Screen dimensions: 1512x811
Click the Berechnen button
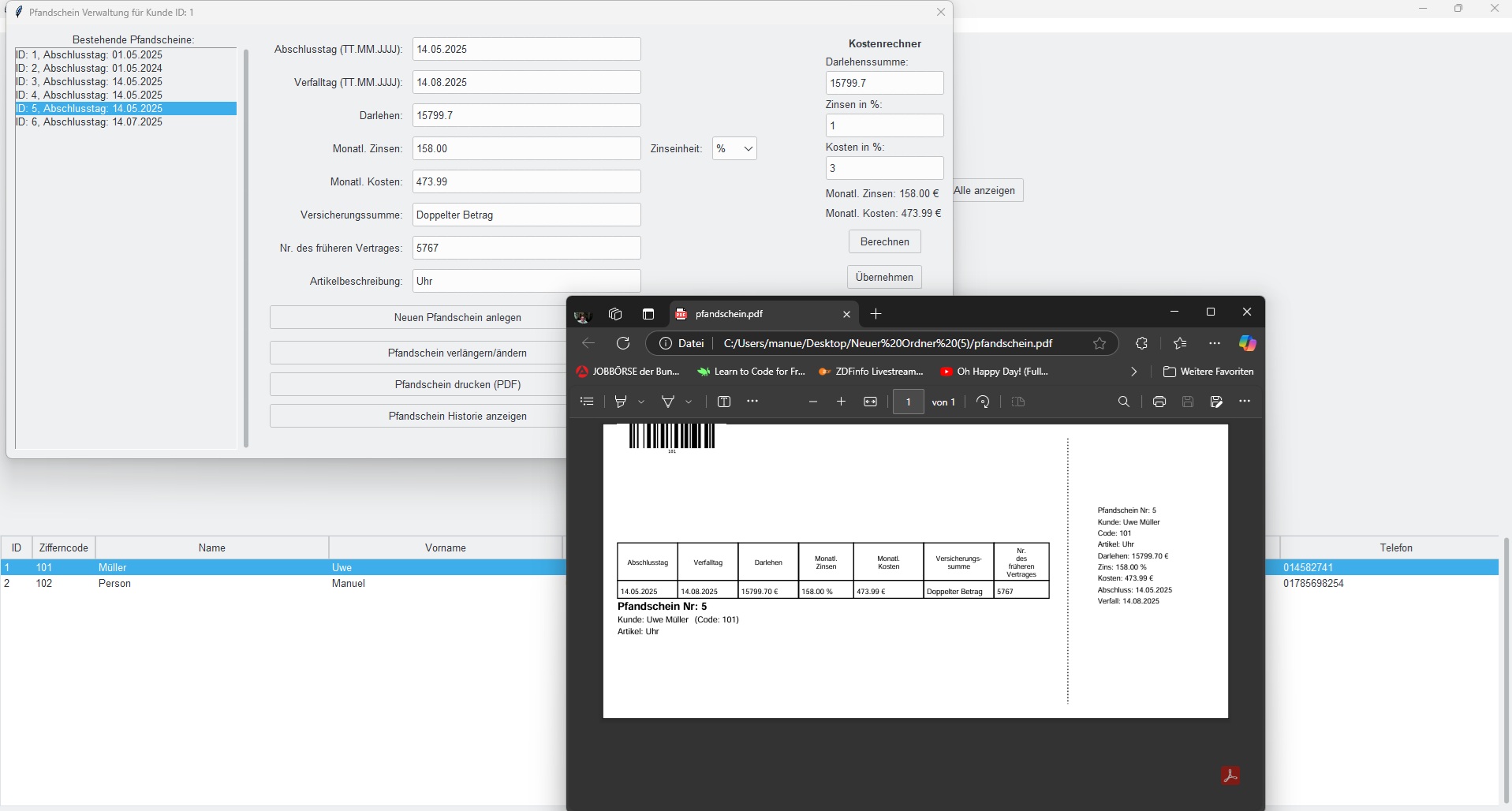[884, 241]
